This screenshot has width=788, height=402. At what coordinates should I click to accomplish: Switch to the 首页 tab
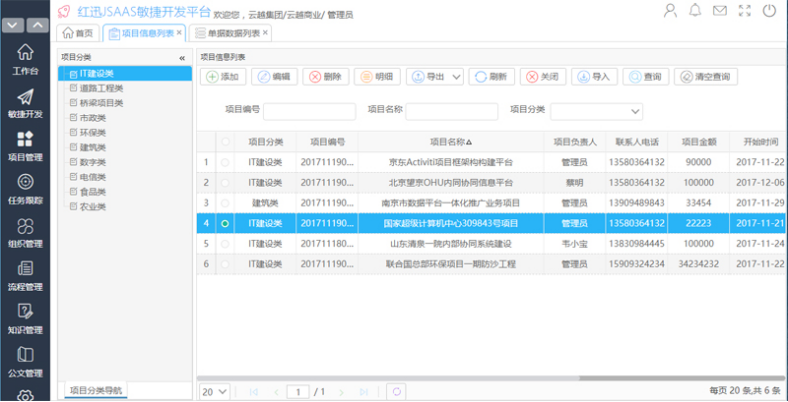(78, 33)
